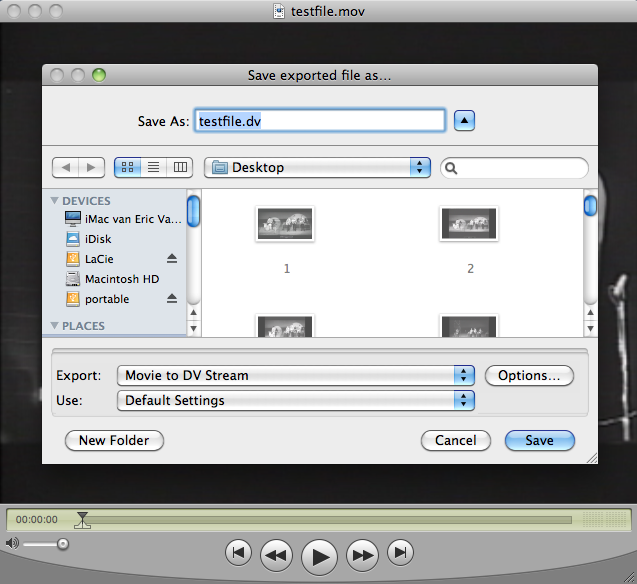
Task: Click the Save As filename field
Action: [x=320, y=121]
